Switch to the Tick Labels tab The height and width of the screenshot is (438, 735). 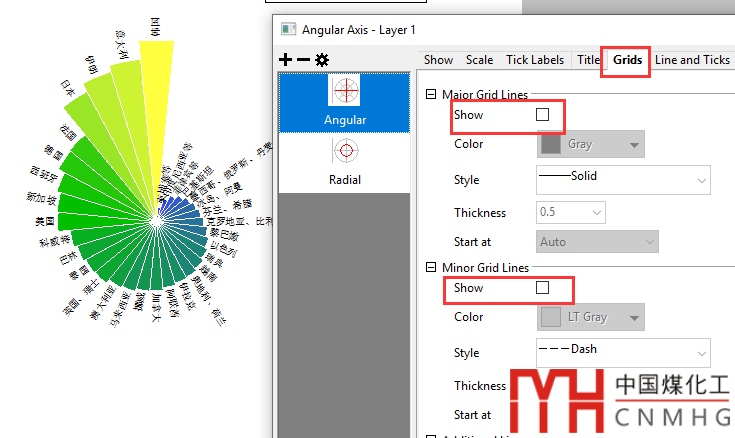click(x=534, y=60)
